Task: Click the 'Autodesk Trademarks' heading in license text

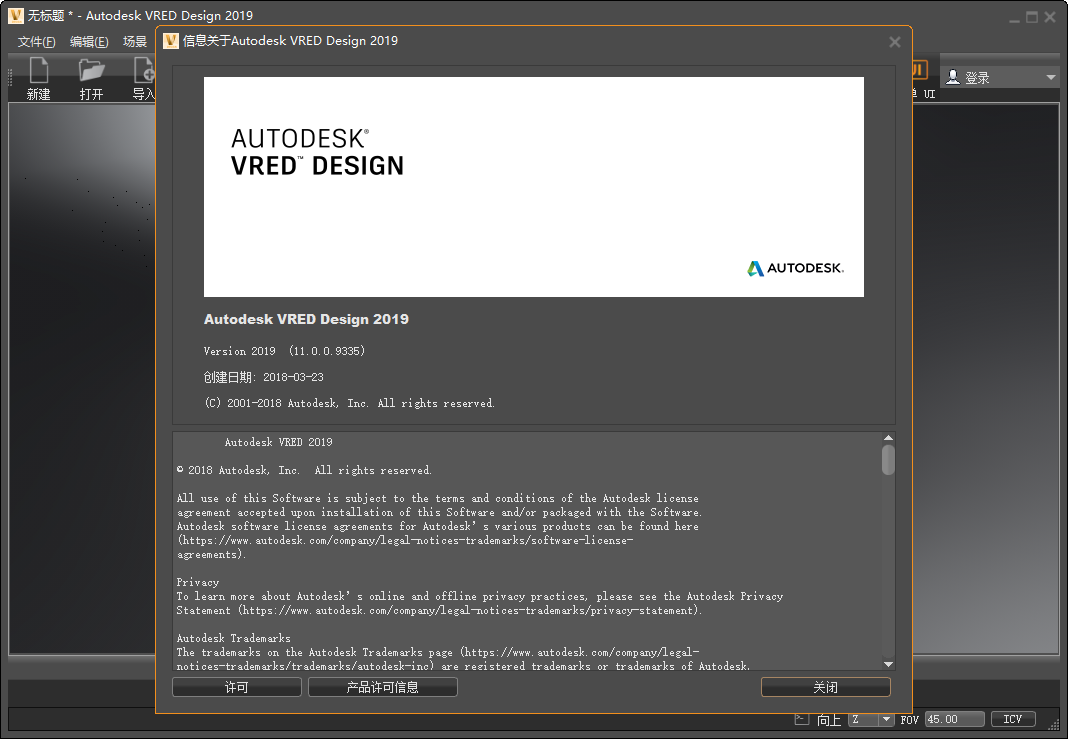Action: [x=234, y=638]
